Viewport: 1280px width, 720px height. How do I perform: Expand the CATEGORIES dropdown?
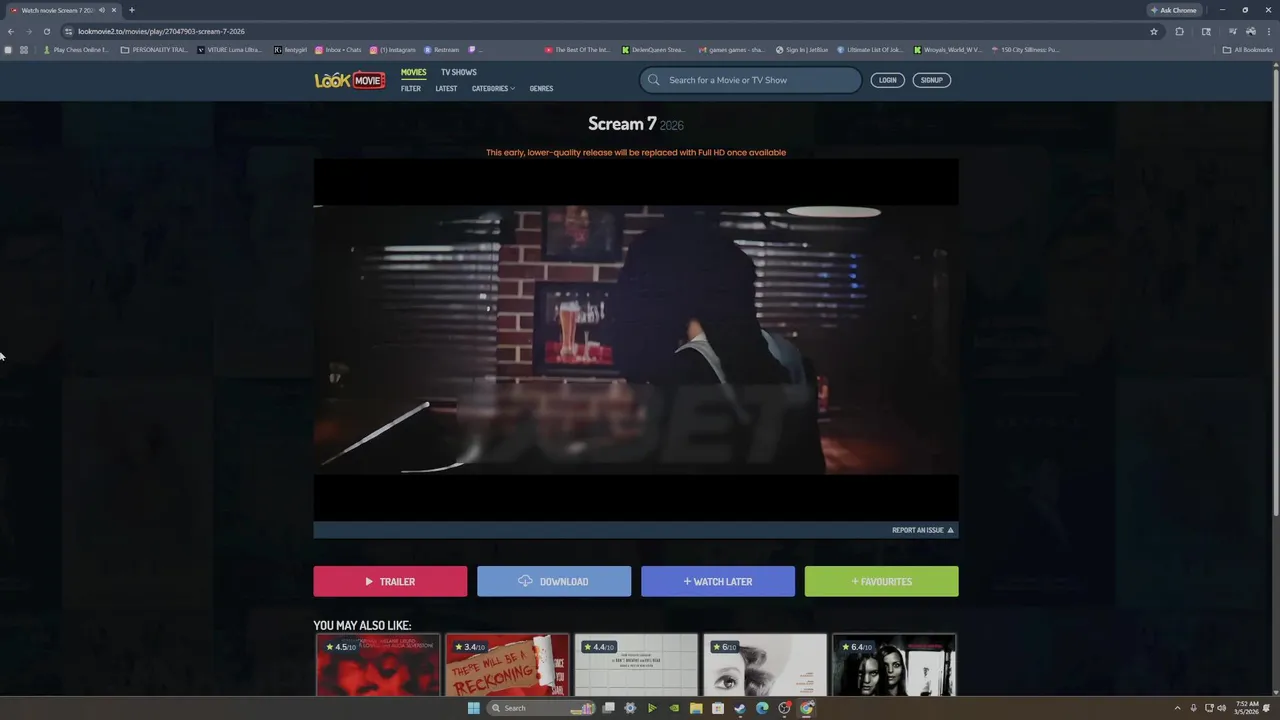click(493, 88)
